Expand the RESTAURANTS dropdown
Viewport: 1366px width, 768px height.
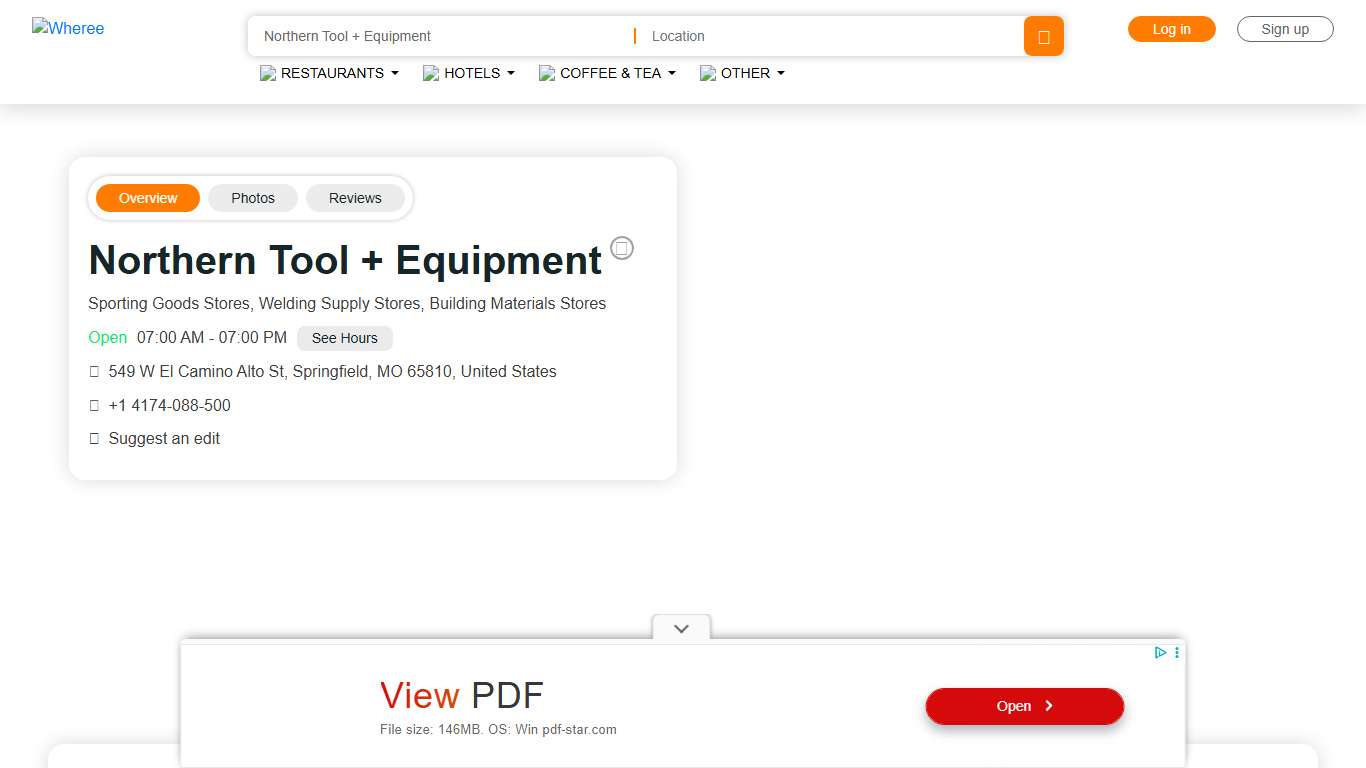(395, 73)
